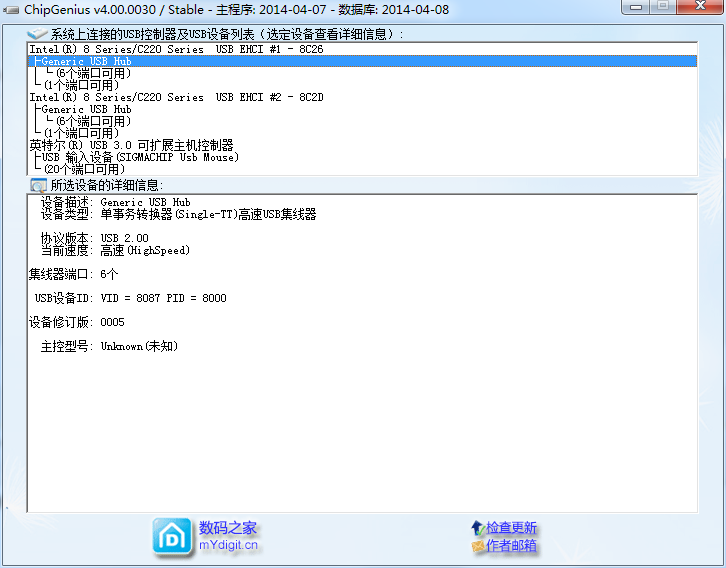This screenshot has height=568, width=726.
Task: Open the 作者邮箱 link
Action: tap(511, 546)
